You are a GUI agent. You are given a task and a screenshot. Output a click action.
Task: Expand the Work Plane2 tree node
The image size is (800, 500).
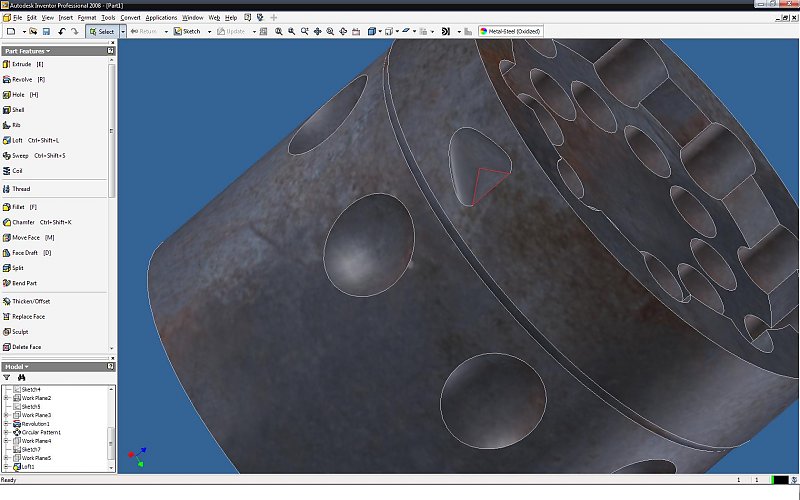(x=7, y=398)
